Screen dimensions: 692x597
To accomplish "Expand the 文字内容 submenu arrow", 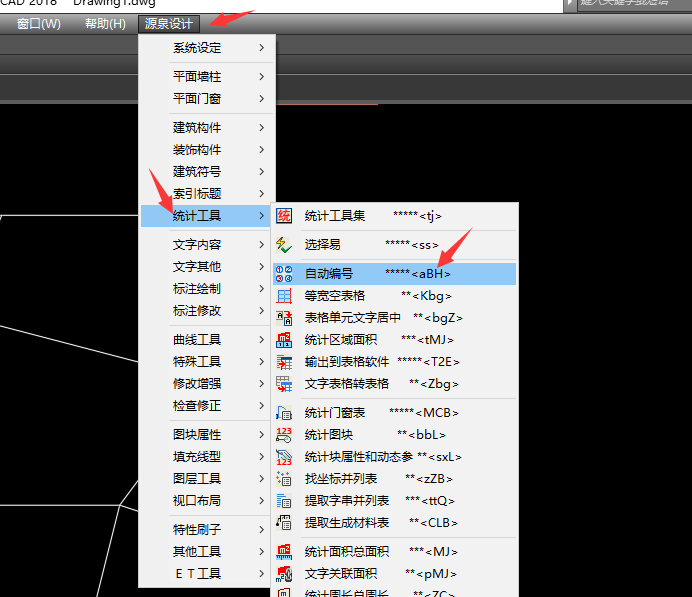I will [262, 244].
